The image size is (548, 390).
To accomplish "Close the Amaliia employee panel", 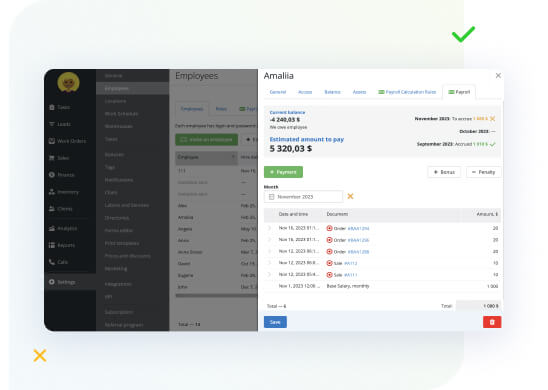I will coord(498,75).
